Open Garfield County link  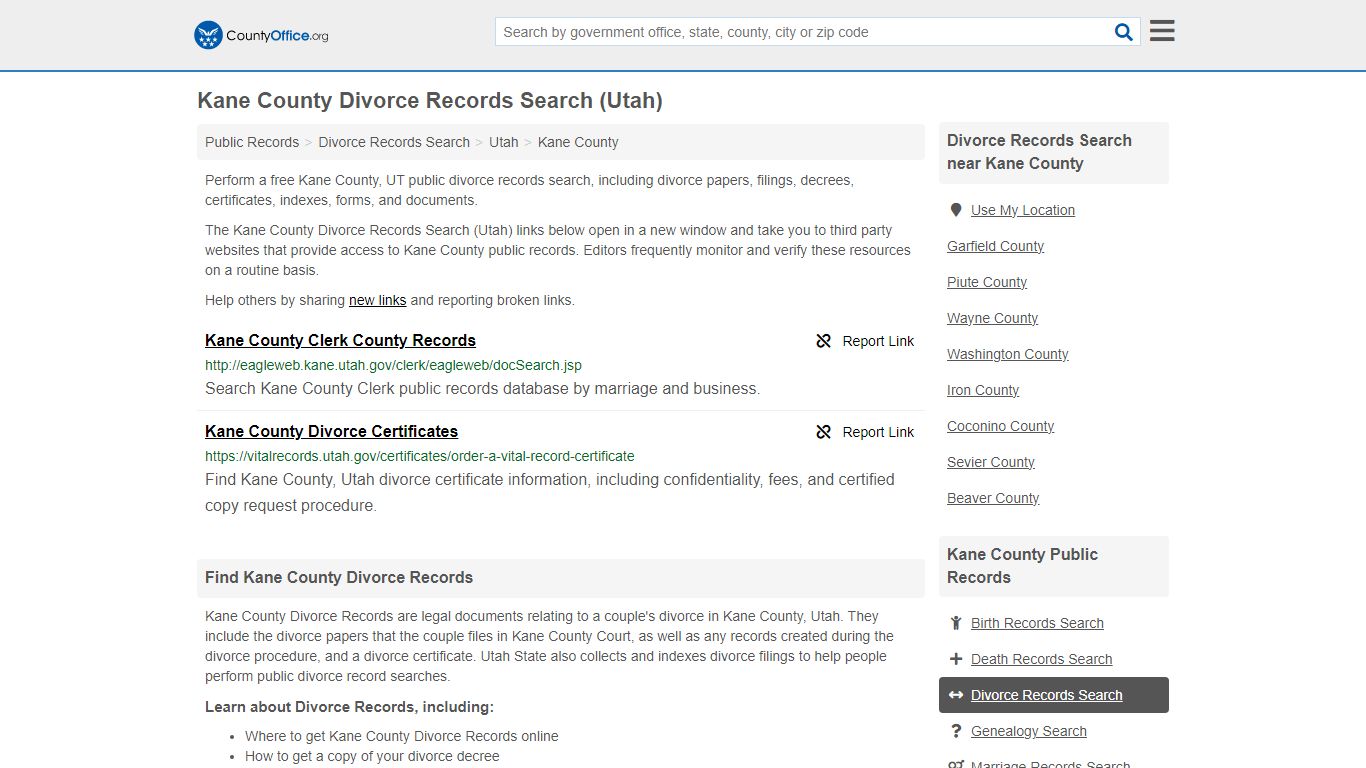[x=995, y=246]
